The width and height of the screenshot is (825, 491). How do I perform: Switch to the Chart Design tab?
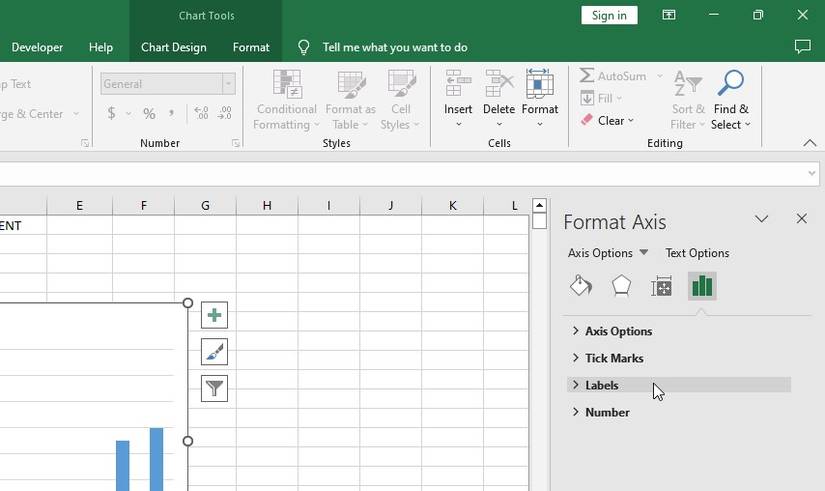click(174, 47)
